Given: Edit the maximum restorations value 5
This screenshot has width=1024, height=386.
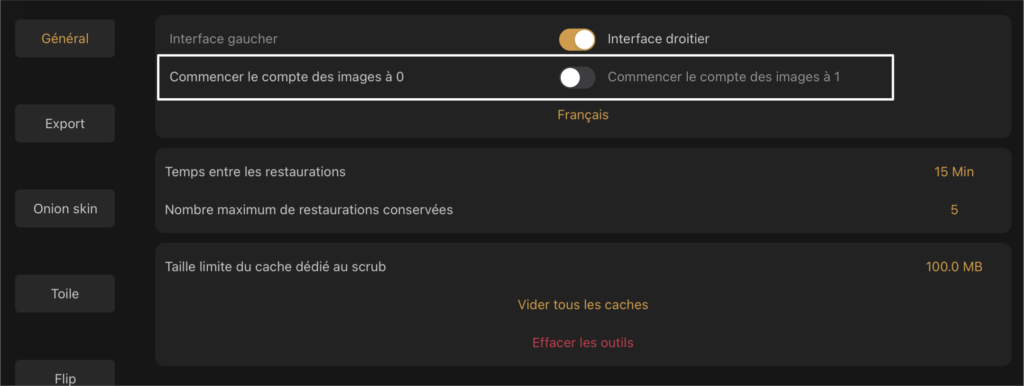Looking at the screenshot, I should [954, 210].
